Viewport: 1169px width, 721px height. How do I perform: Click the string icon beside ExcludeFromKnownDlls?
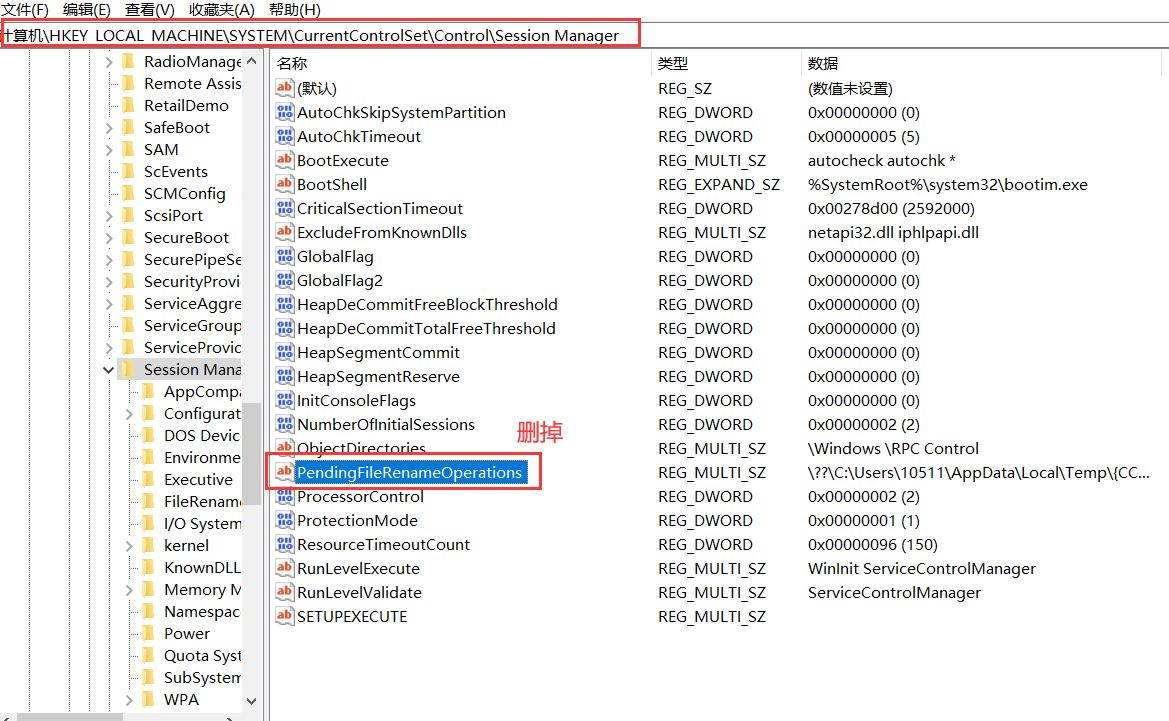coord(284,232)
